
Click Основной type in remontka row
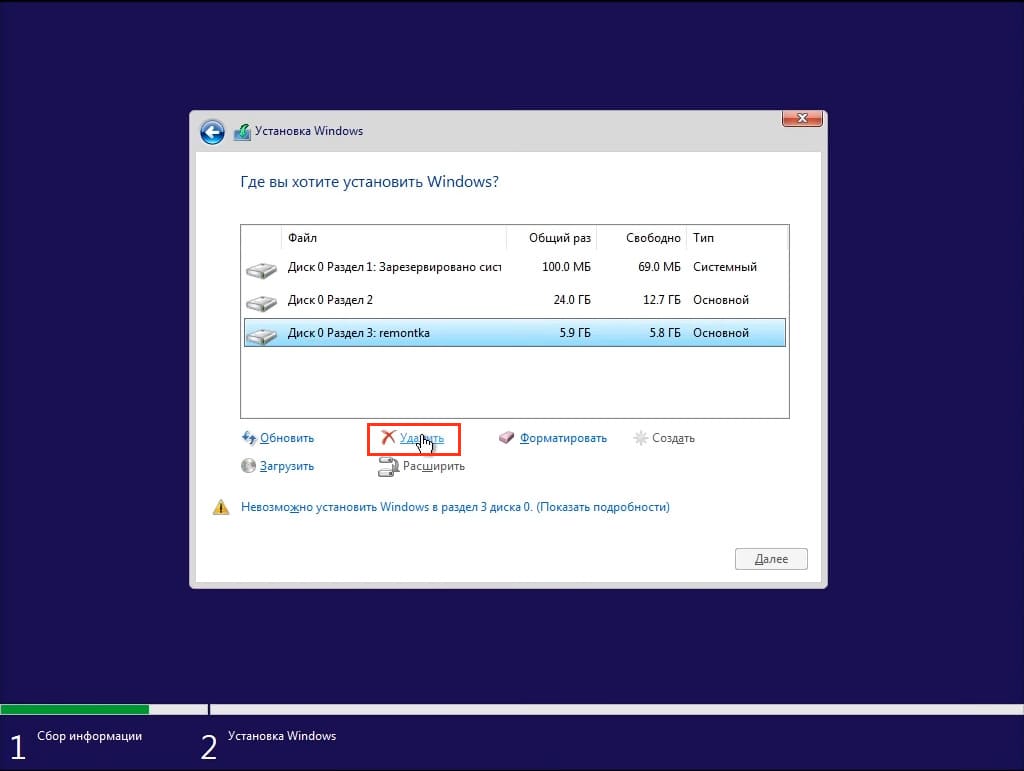point(721,333)
